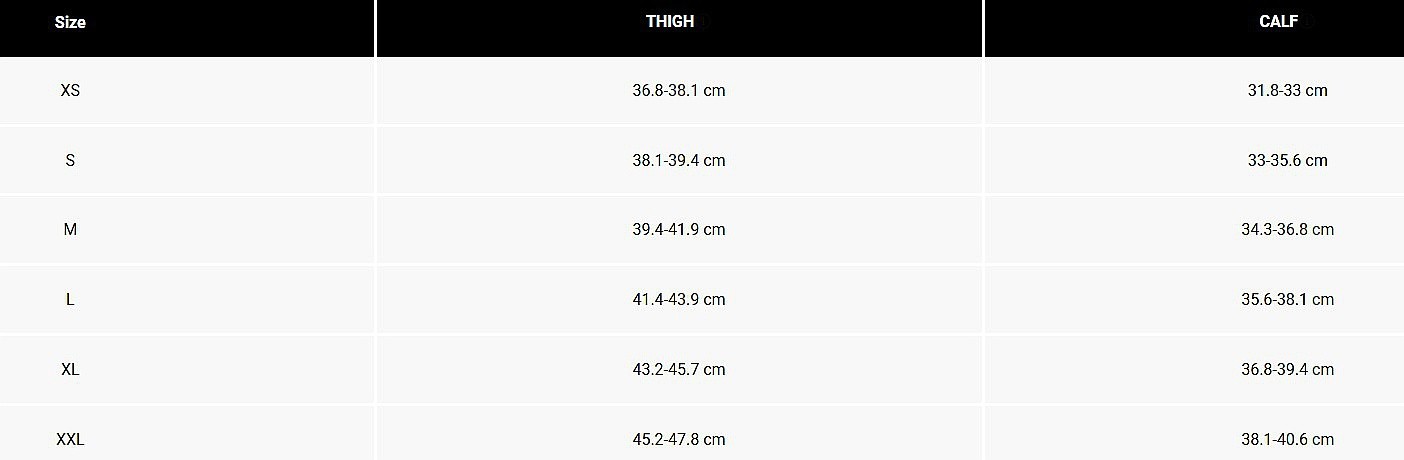The image size is (1404, 460).
Task: Select the XL size row label
Action: (x=70, y=369)
